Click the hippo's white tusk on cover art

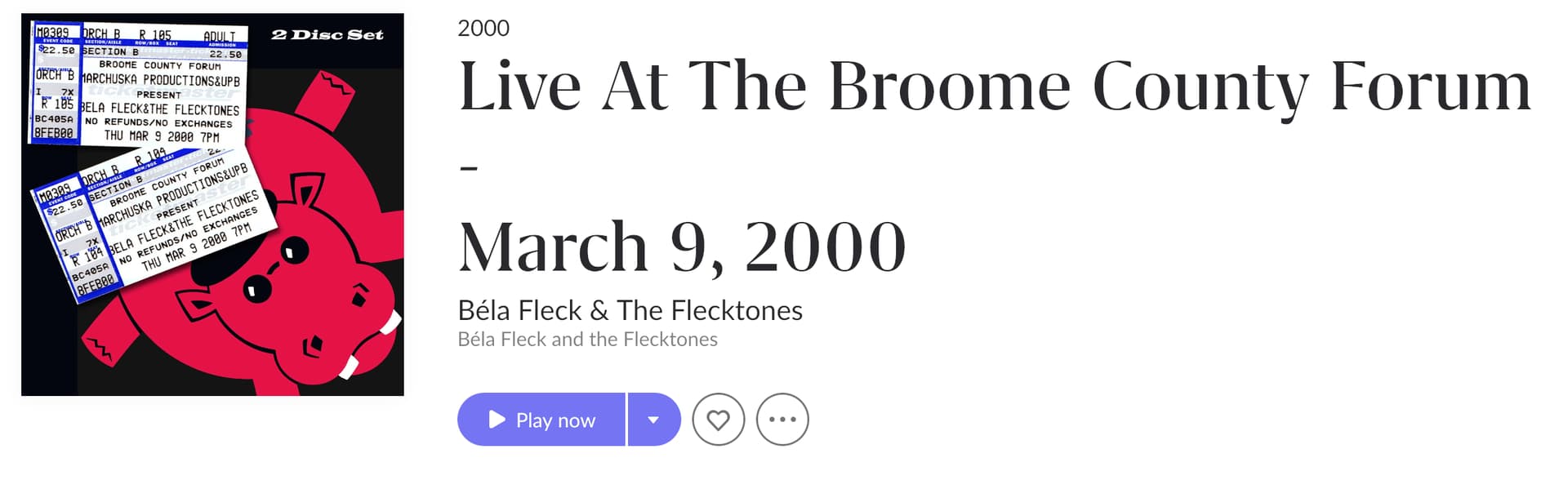[x=390, y=322]
